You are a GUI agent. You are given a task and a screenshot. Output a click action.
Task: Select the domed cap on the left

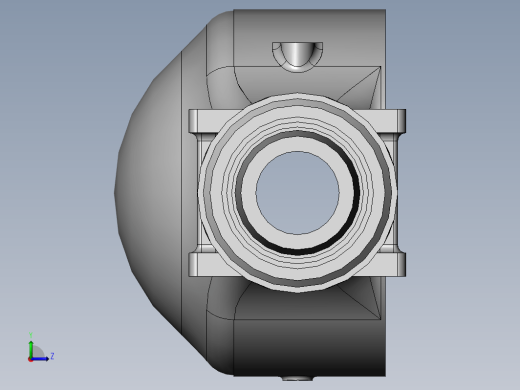pyautogui.click(x=148, y=193)
